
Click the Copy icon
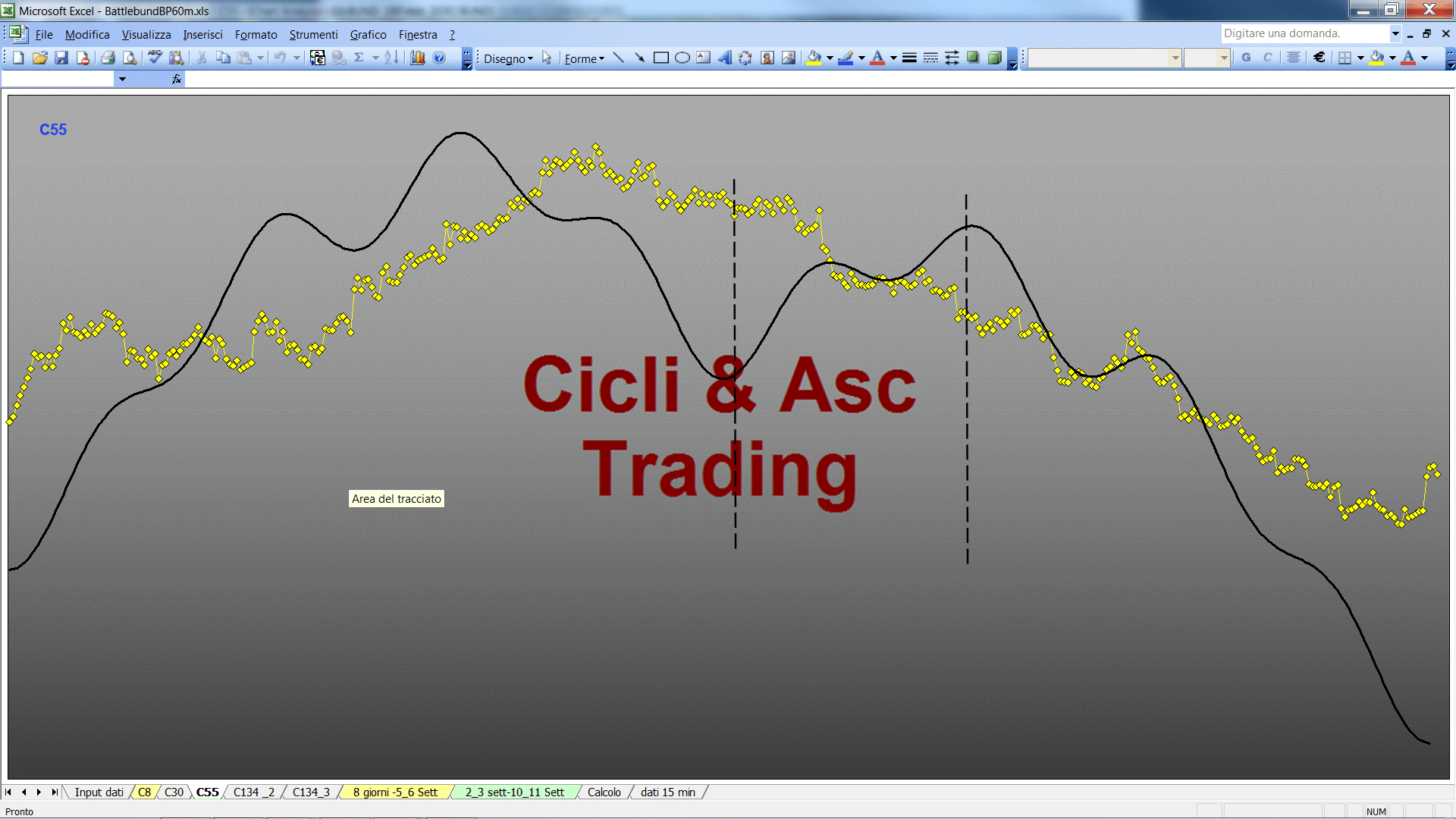pyautogui.click(x=223, y=58)
